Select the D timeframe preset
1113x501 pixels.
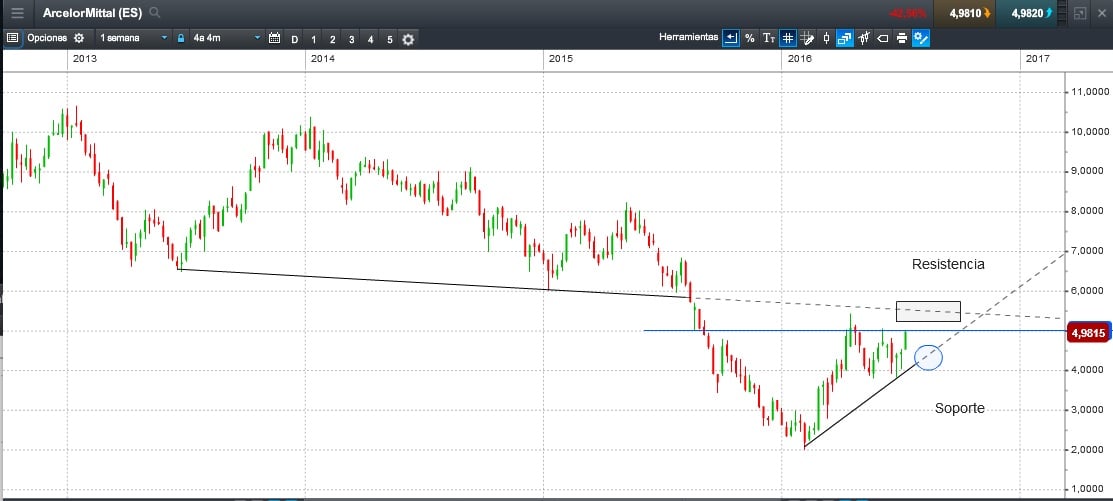294,39
